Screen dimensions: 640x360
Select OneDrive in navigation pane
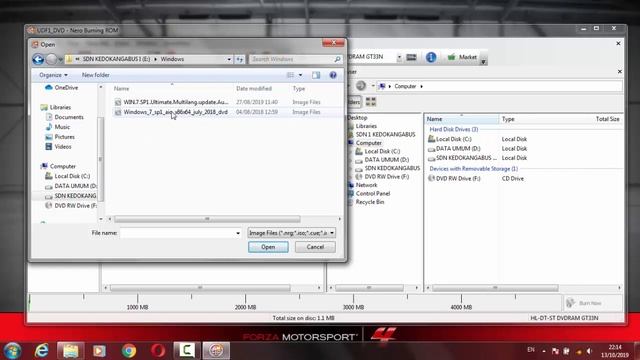pyautogui.click(x=62, y=88)
